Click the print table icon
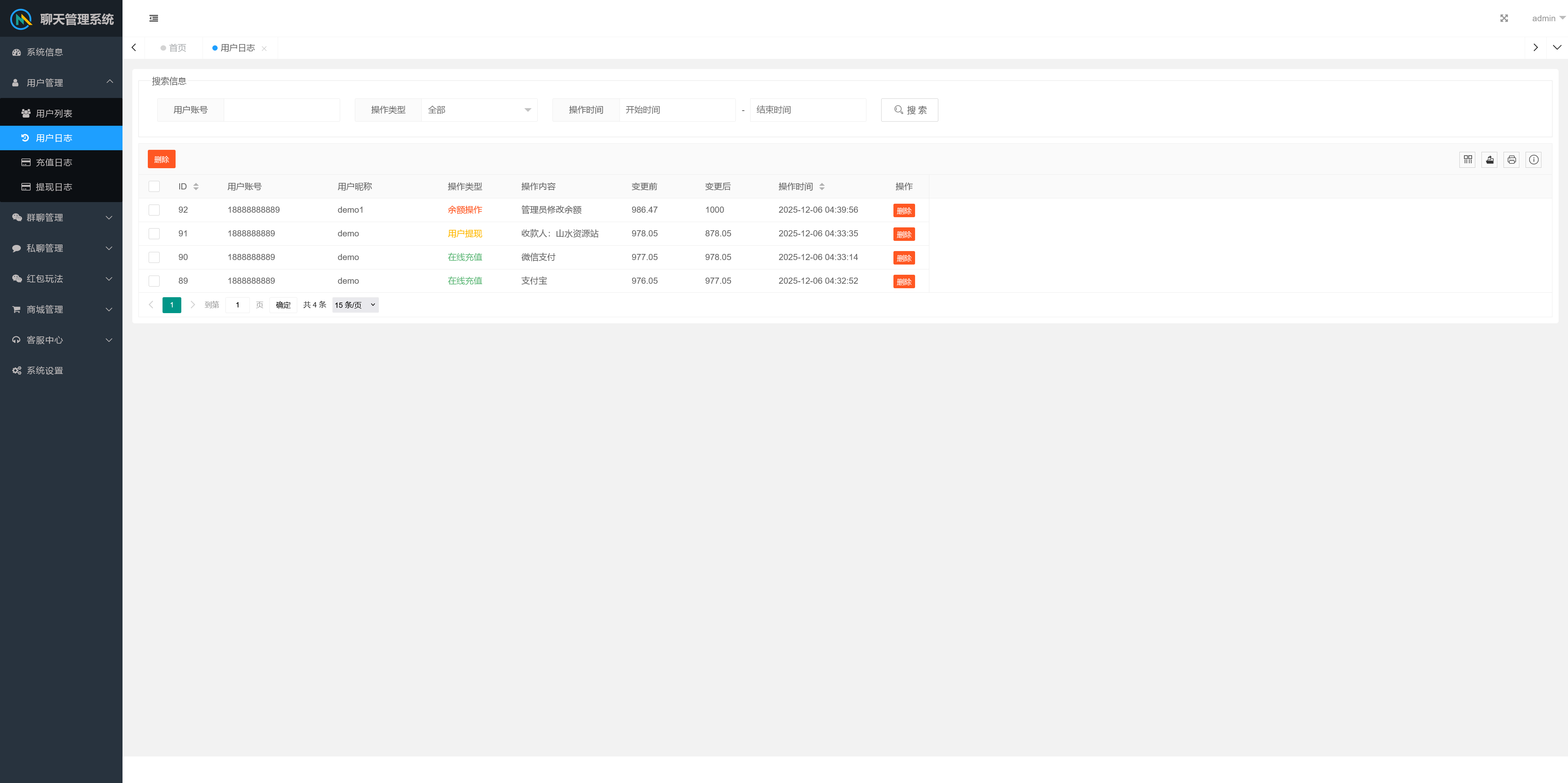Screen dimensions: 1568x783 [1511, 159]
